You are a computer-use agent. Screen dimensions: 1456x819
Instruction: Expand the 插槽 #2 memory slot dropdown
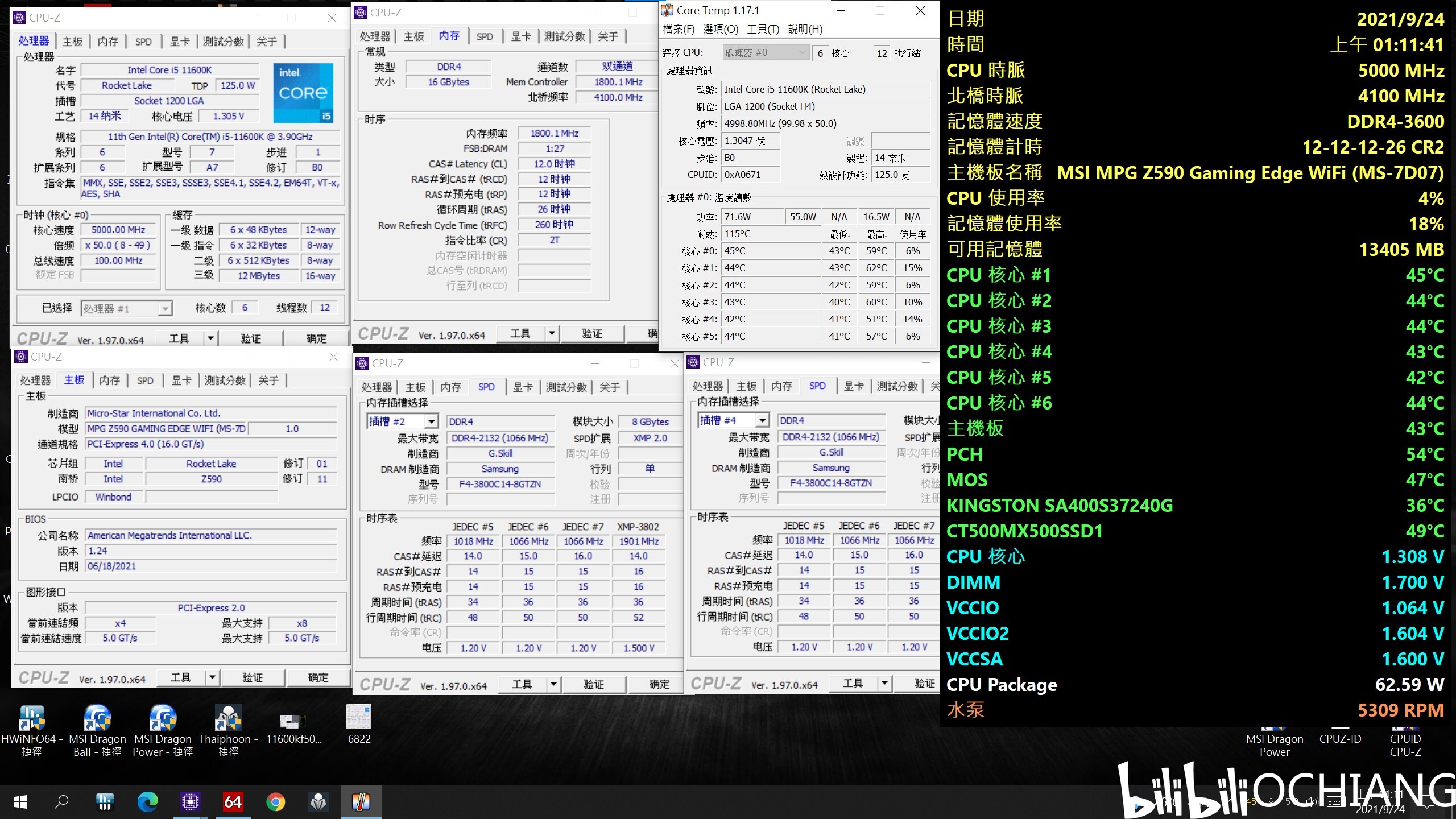coord(432,421)
